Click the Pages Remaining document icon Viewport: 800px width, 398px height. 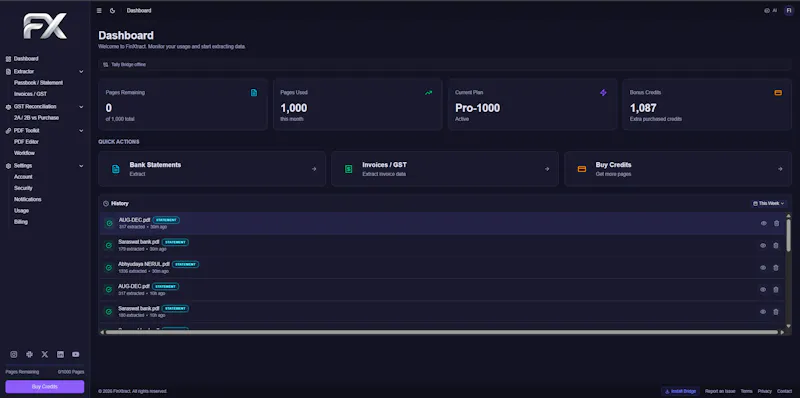pos(254,93)
